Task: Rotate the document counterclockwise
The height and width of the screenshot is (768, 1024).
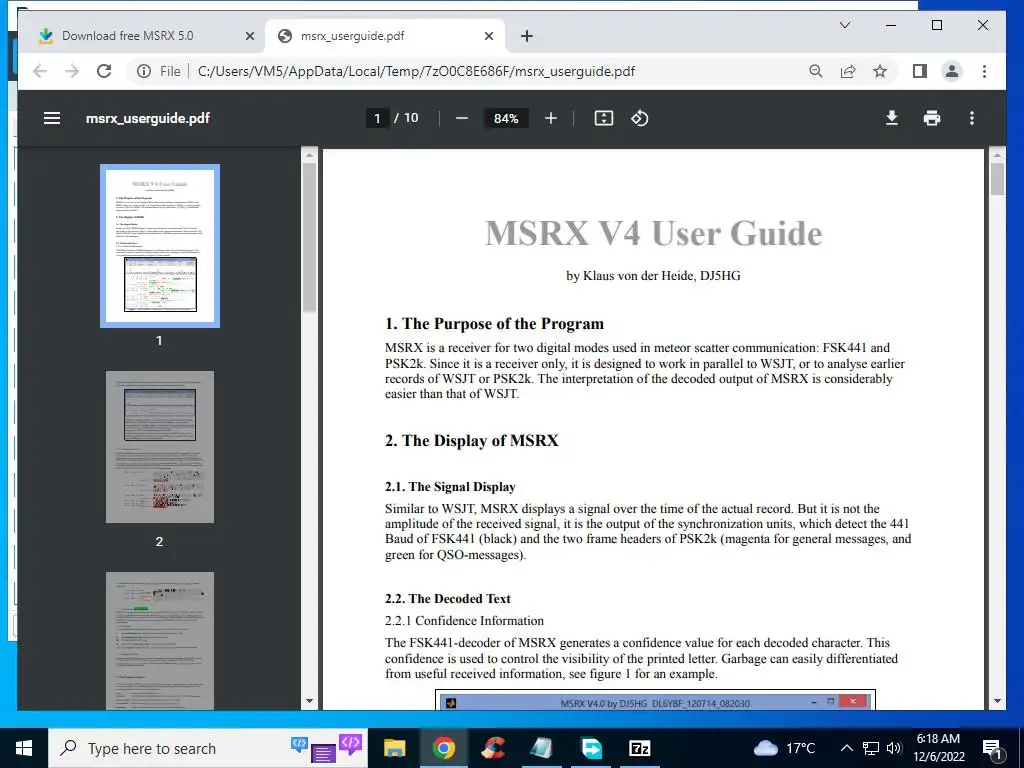Action: pos(639,118)
